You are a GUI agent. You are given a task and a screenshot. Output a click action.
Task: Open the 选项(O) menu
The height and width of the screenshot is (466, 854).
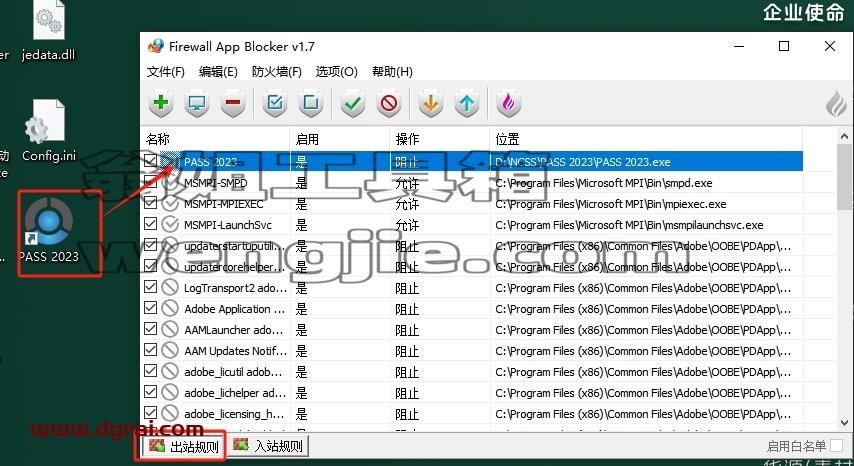click(337, 71)
